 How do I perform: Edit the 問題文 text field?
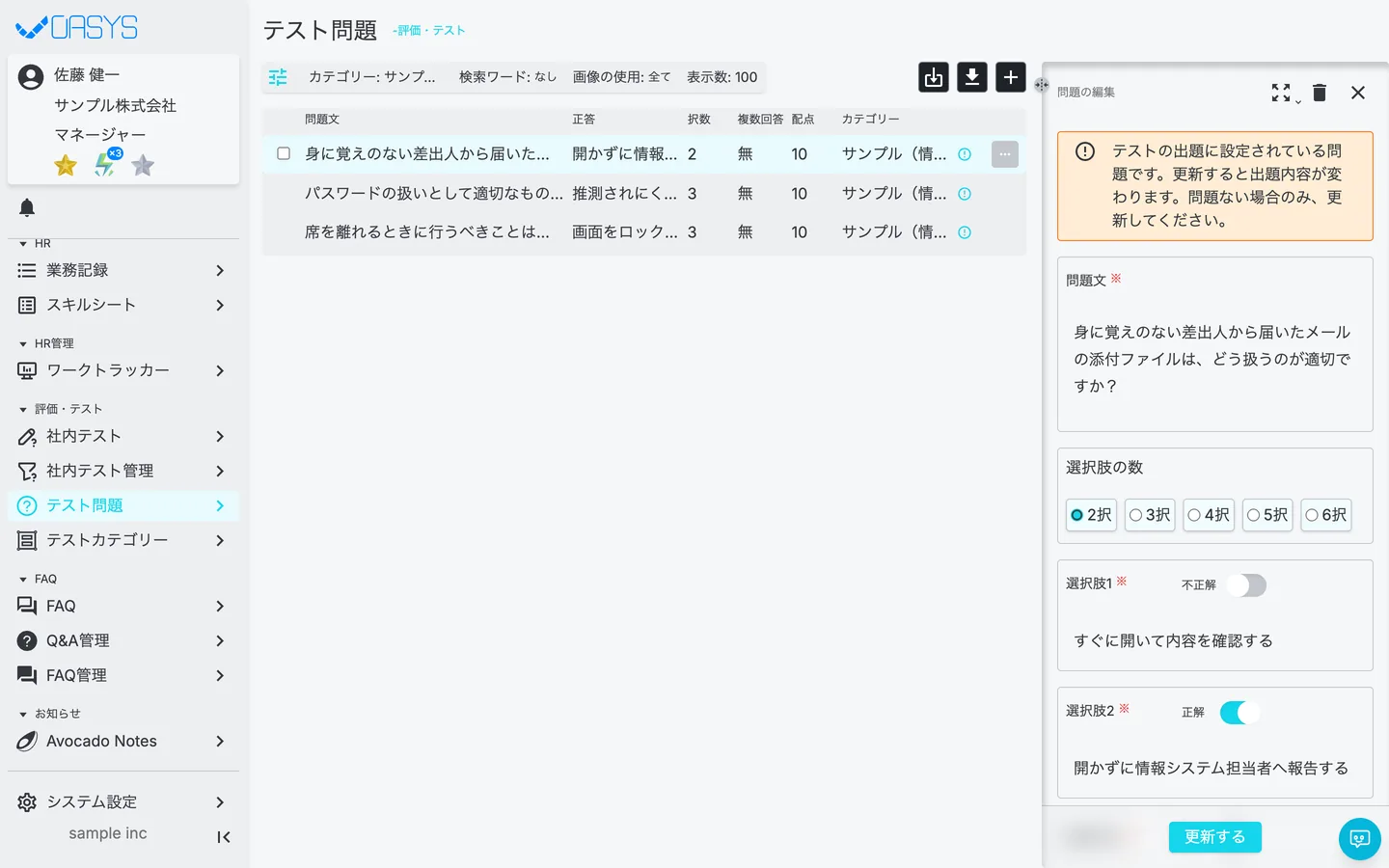(1215, 360)
